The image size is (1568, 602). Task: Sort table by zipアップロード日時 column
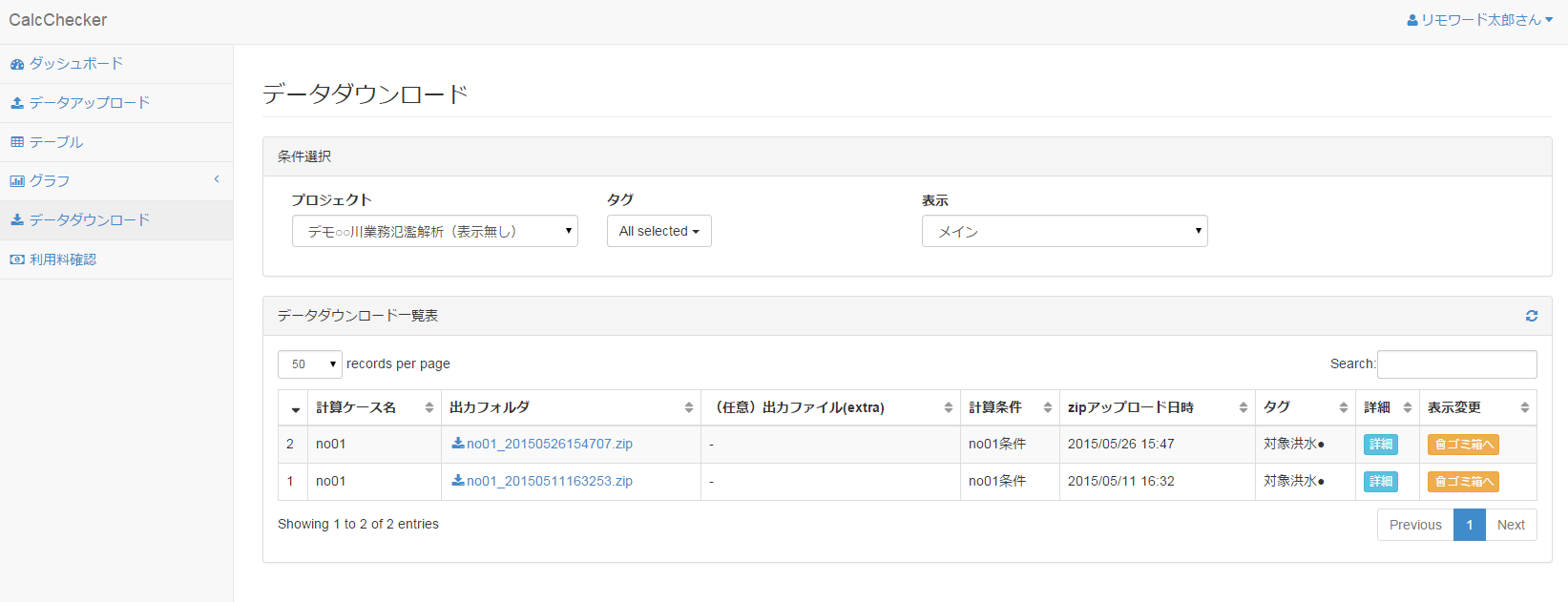(1156, 407)
